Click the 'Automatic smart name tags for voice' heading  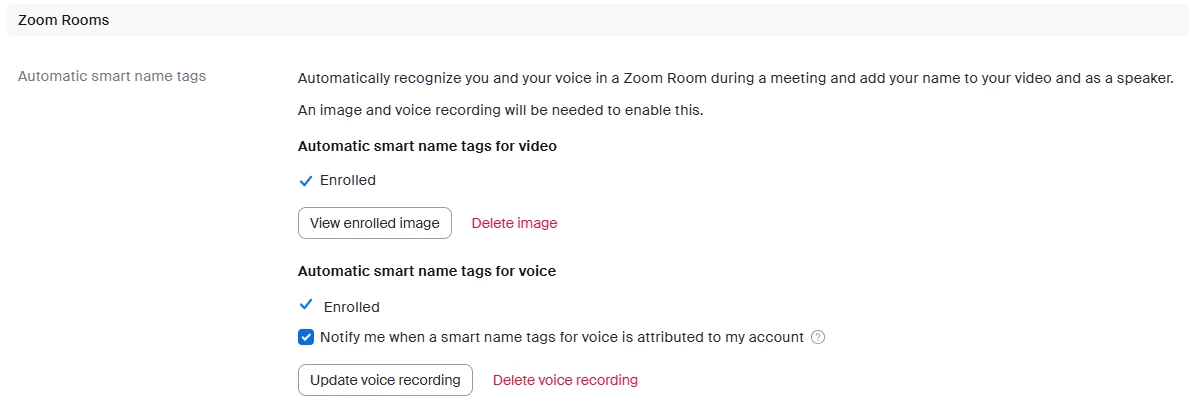[x=427, y=271]
